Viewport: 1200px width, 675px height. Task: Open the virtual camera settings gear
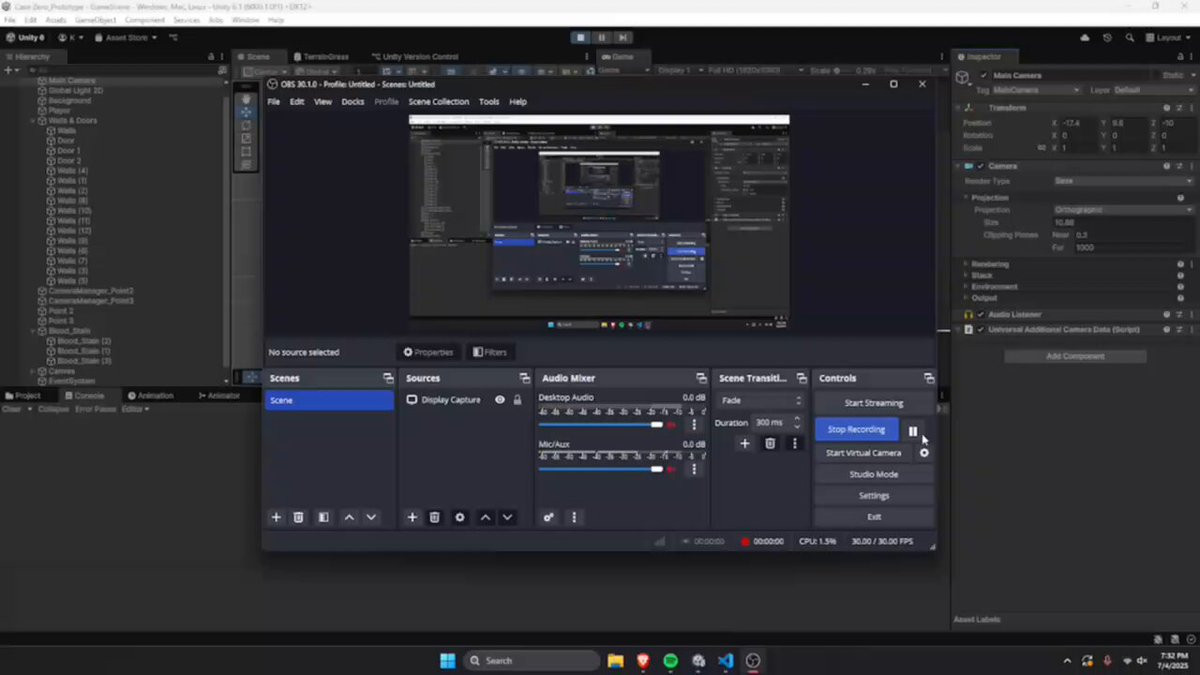pyautogui.click(x=924, y=453)
